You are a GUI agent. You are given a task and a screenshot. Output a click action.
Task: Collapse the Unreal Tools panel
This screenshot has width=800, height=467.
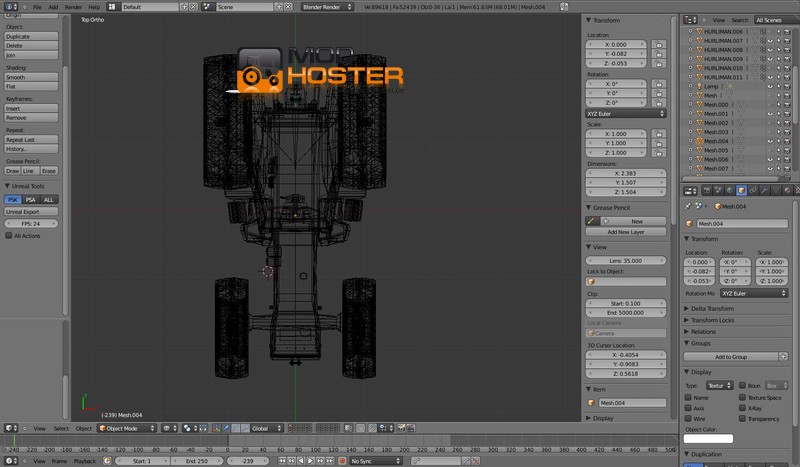[8, 186]
